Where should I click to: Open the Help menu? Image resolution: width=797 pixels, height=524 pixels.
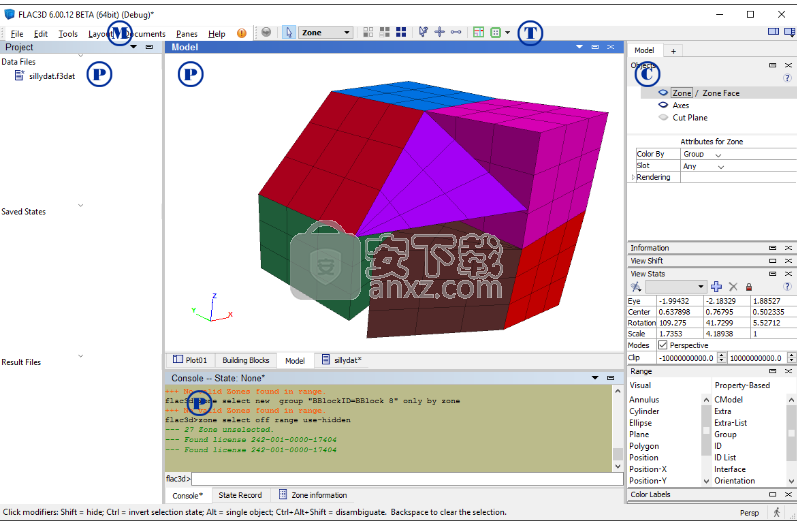tap(217, 34)
